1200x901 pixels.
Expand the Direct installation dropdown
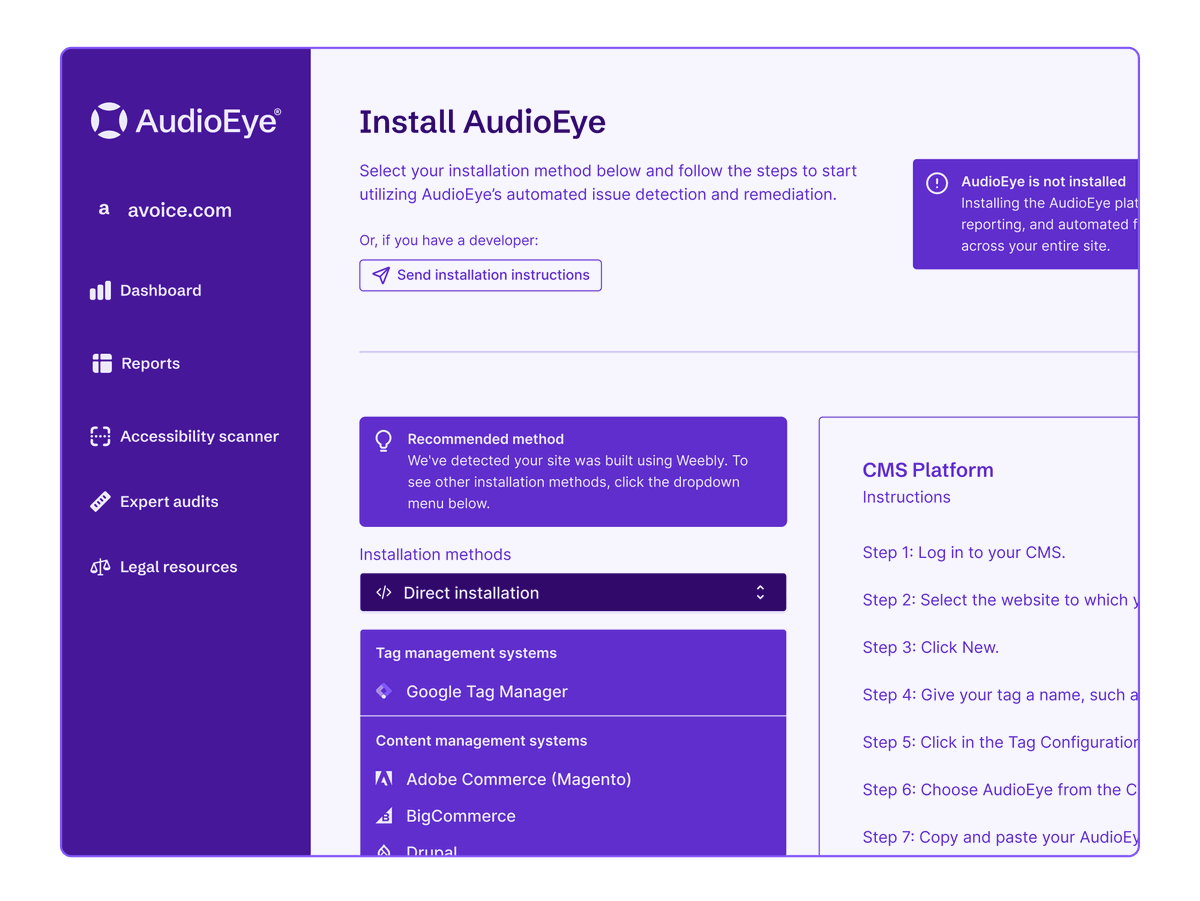(x=572, y=592)
